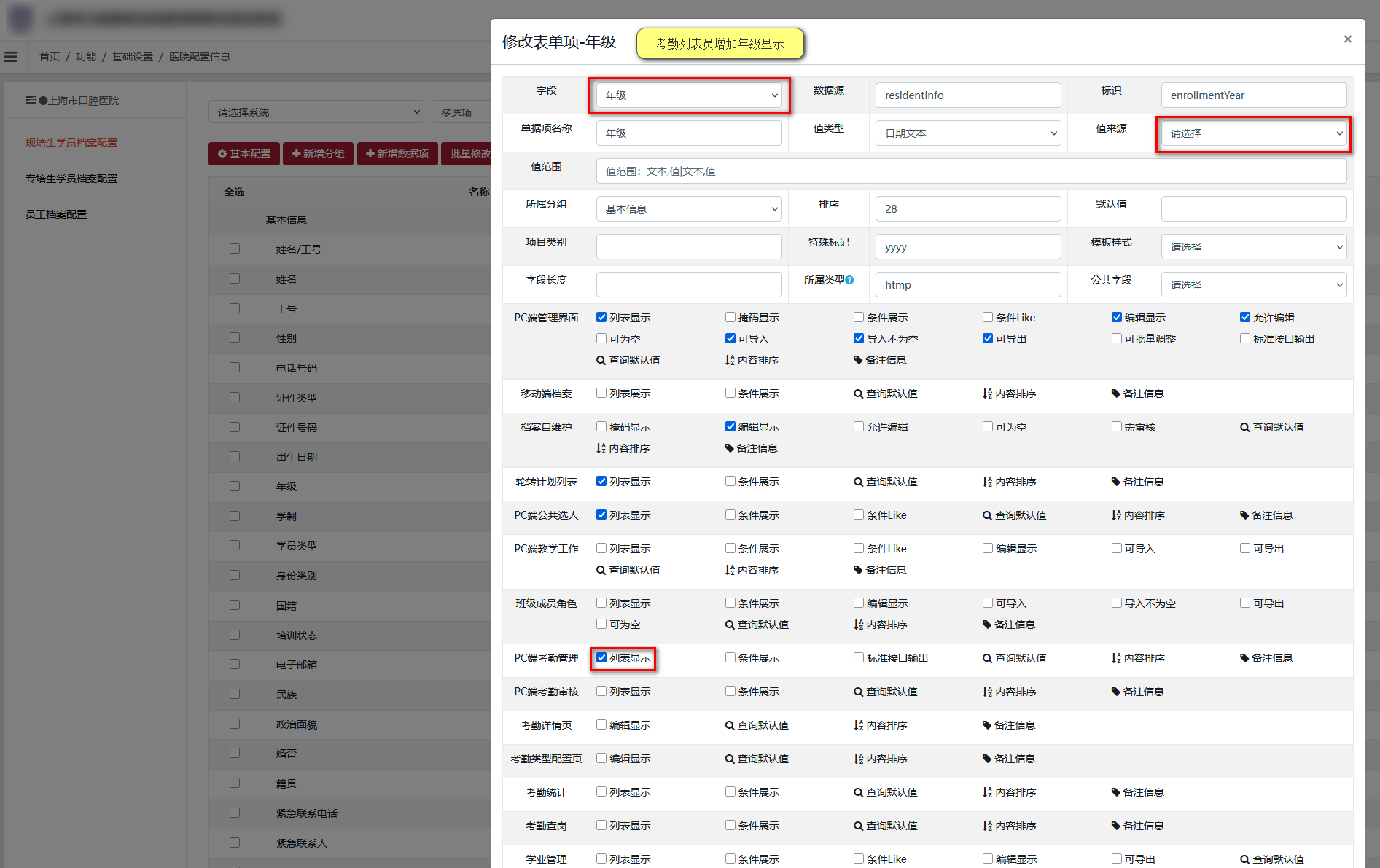Click 查询默认值 in 移动端档案 row
Screen dimensions: 1380x868
tap(886, 394)
